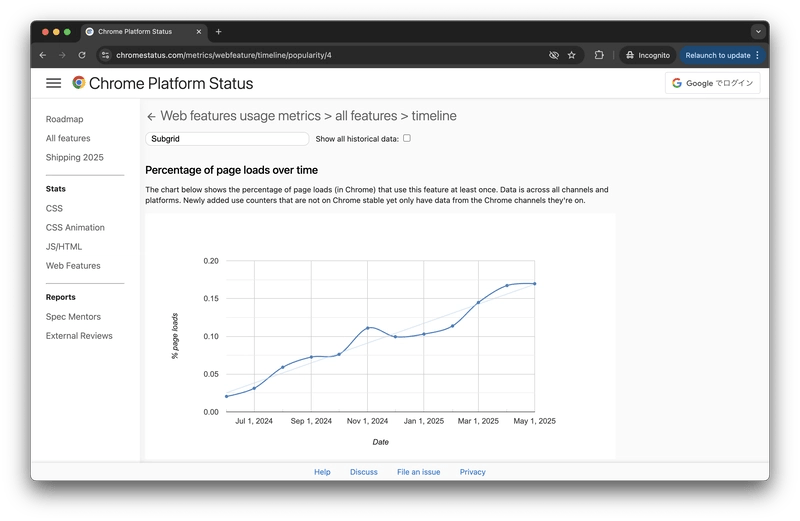Open JS/HTML stats page
This screenshot has height=521, width=800.
[x=64, y=246]
